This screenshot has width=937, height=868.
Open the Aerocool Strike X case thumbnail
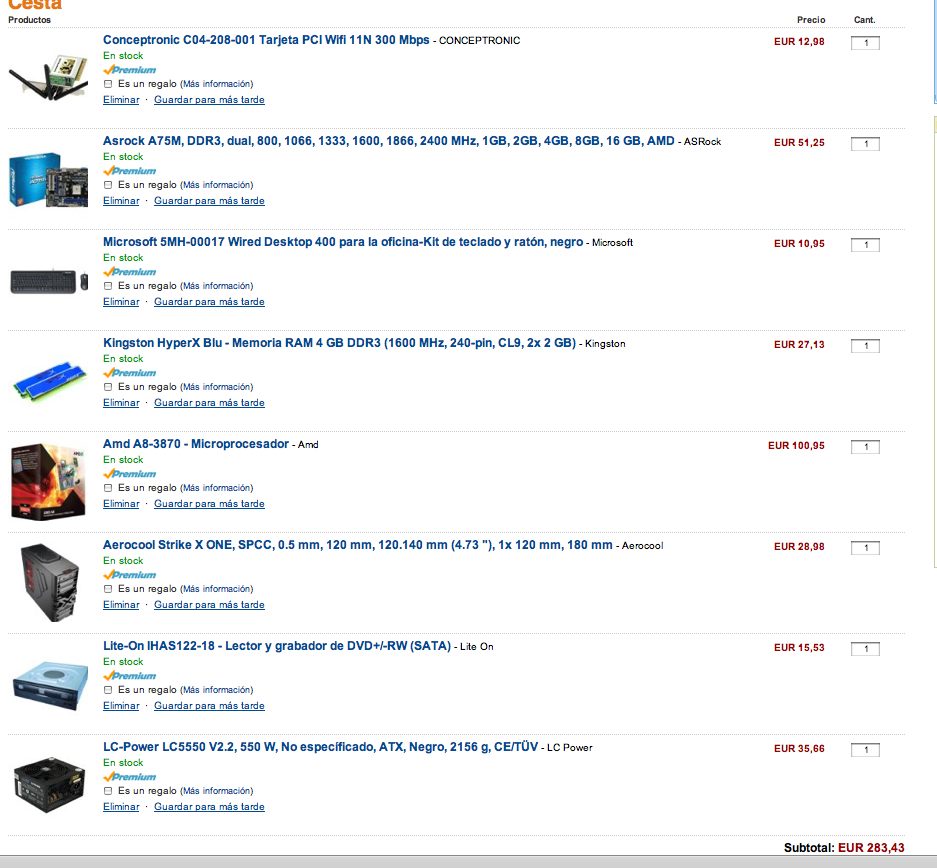click(x=50, y=582)
